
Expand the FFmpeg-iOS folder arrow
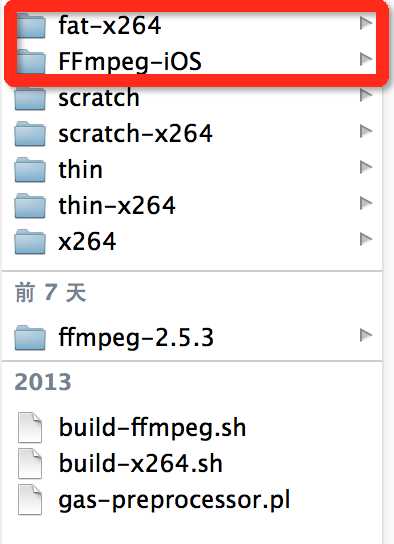coord(366,59)
